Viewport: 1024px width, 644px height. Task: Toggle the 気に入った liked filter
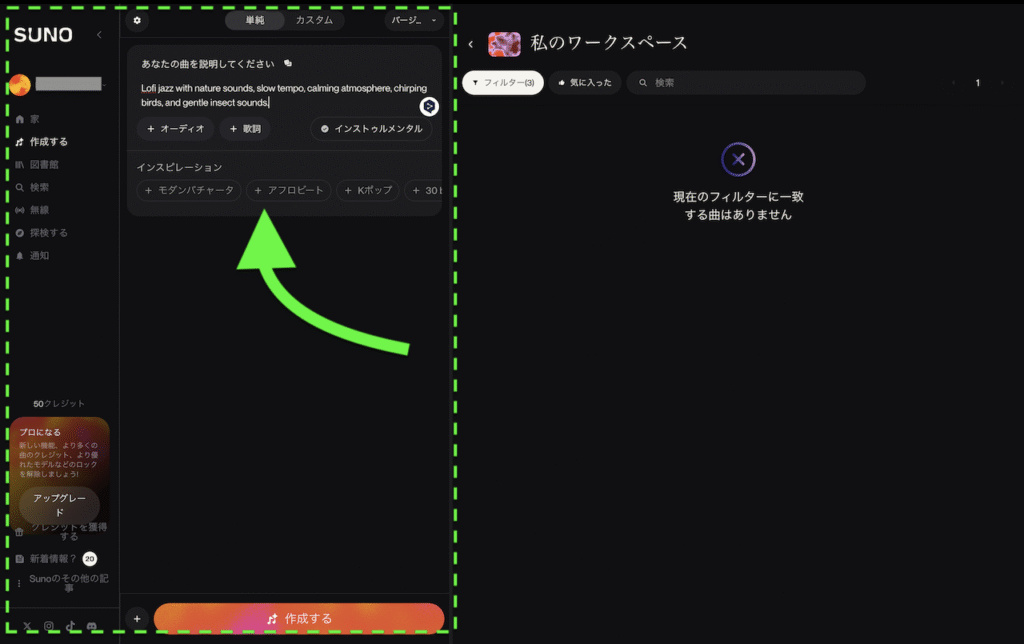(x=585, y=82)
